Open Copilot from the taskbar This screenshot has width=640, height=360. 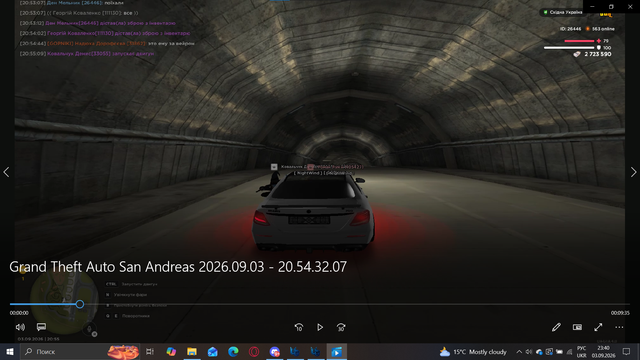(171, 351)
